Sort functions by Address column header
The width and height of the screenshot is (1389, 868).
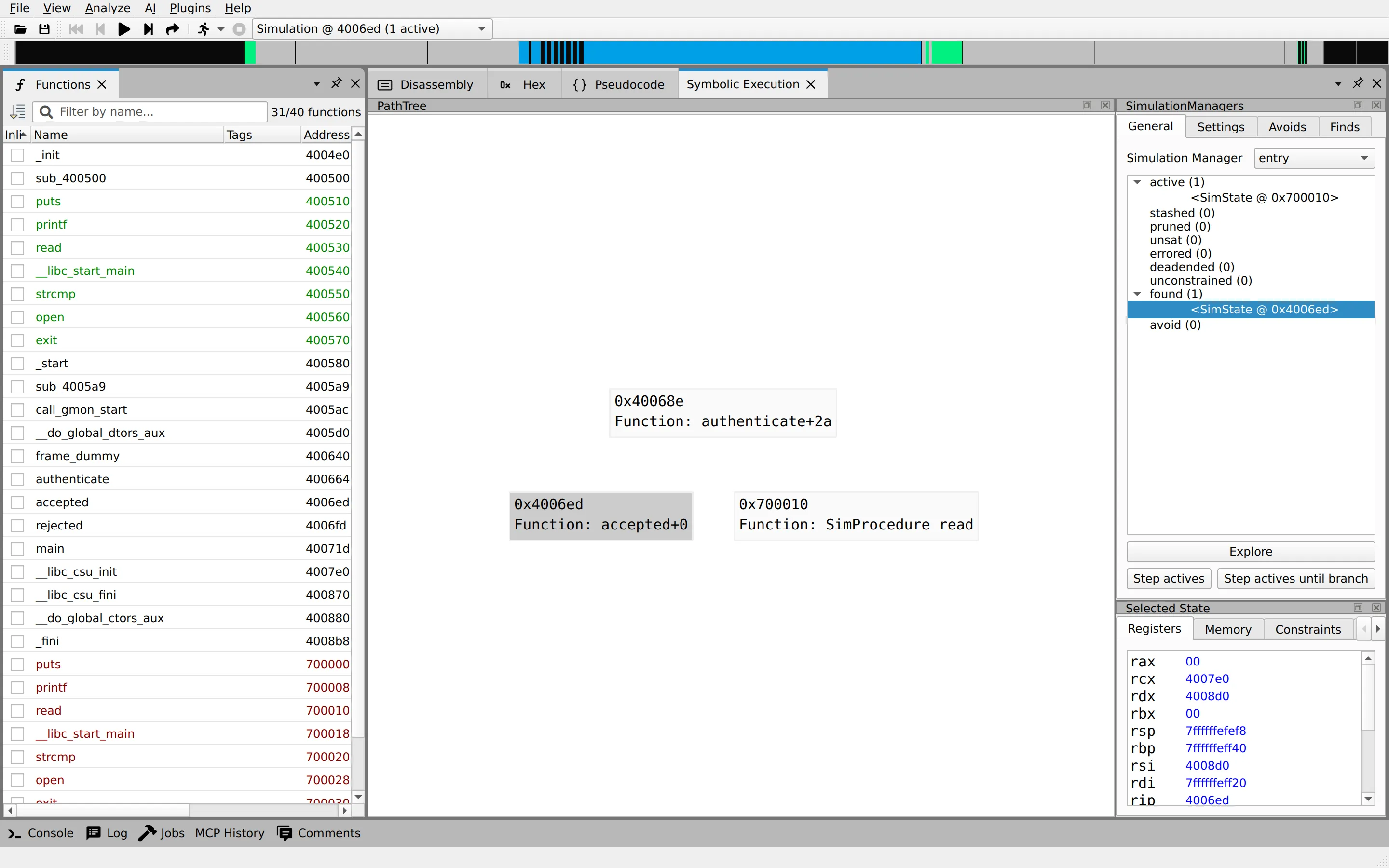326,135
